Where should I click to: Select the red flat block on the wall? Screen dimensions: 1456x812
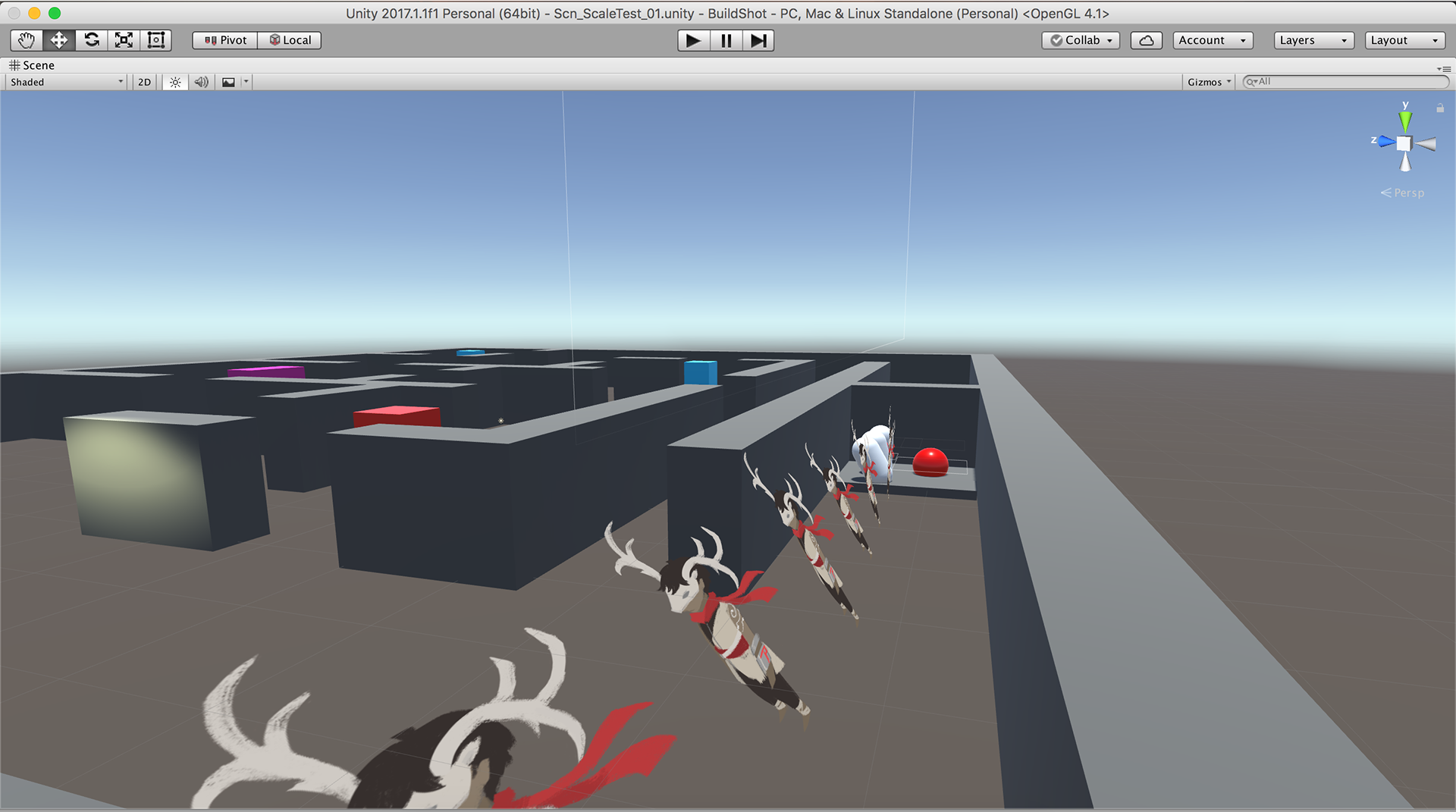coord(397,416)
